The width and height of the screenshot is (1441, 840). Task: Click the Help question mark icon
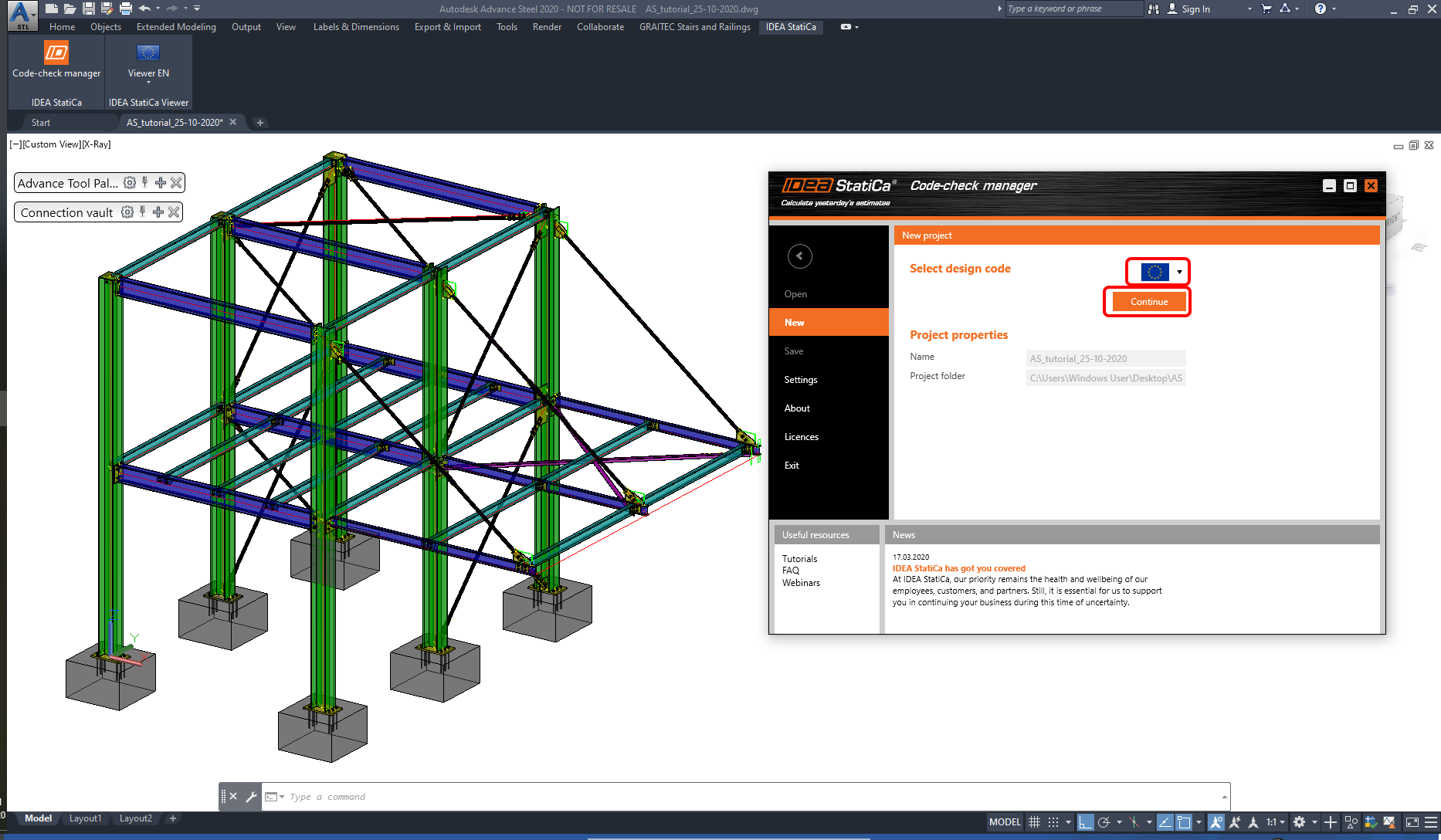tap(1321, 8)
